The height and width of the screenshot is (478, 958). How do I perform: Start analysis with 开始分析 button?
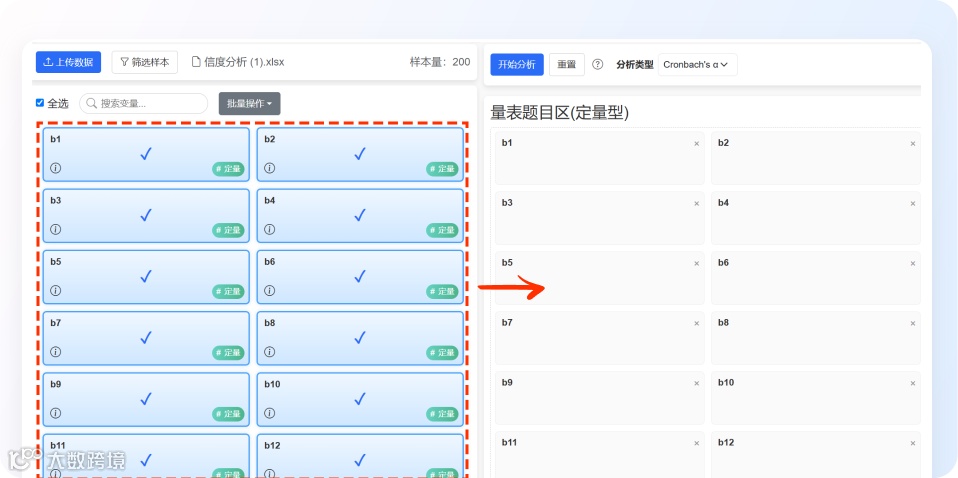click(x=517, y=64)
